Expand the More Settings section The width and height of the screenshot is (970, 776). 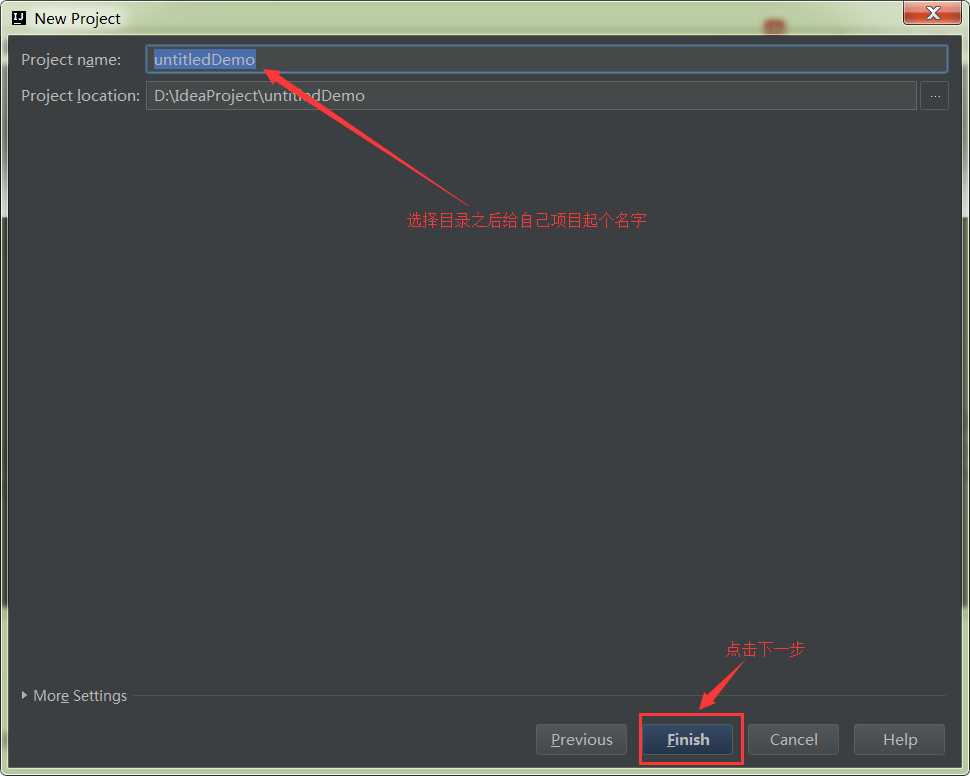click(x=74, y=696)
